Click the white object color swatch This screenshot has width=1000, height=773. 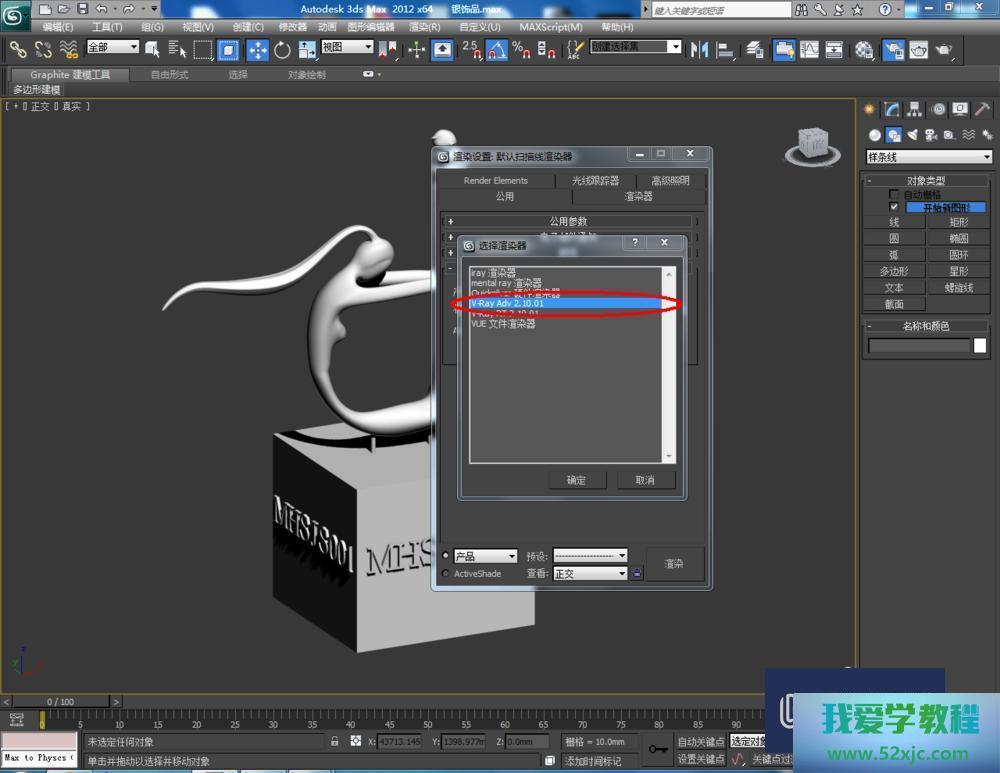(980, 346)
